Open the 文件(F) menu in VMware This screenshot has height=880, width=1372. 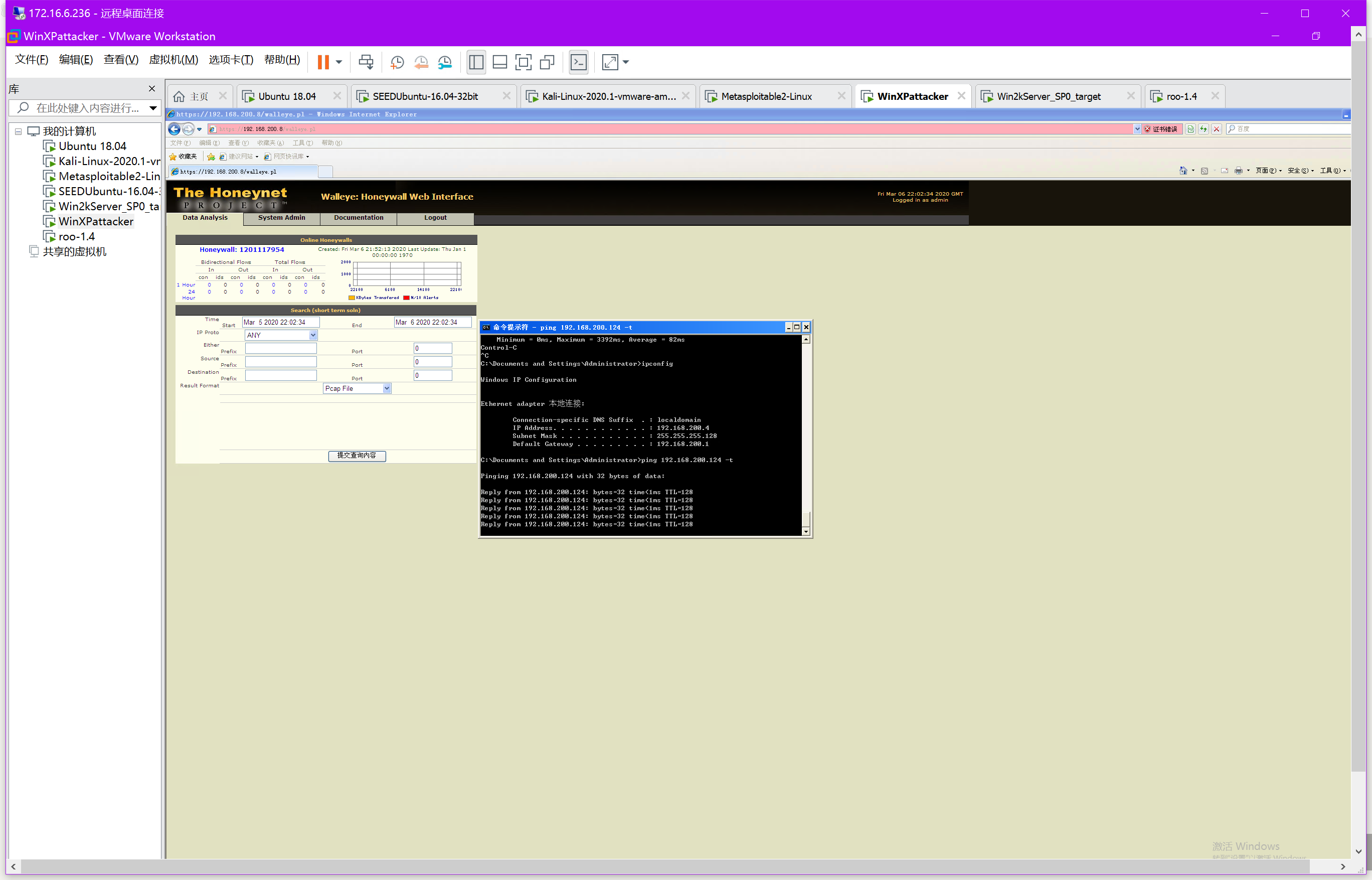[x=32, y=59]
